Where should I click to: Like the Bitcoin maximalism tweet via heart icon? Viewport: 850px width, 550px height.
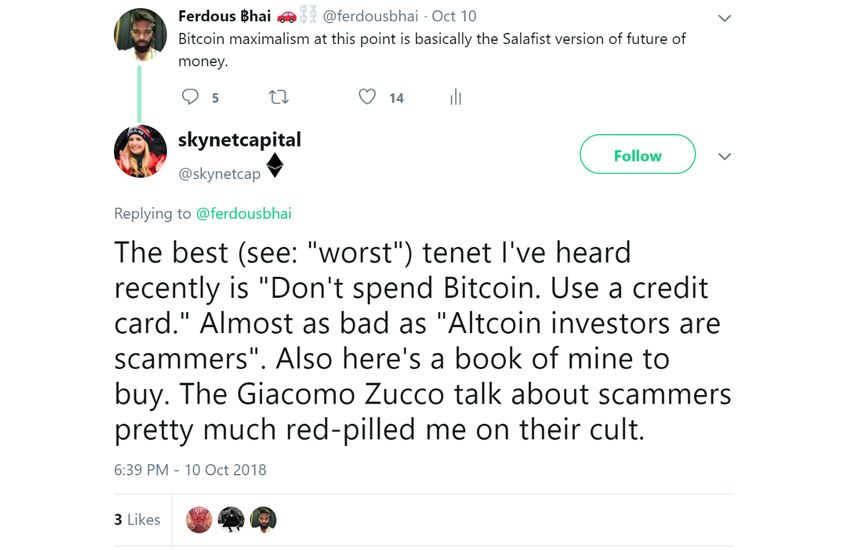367,97
